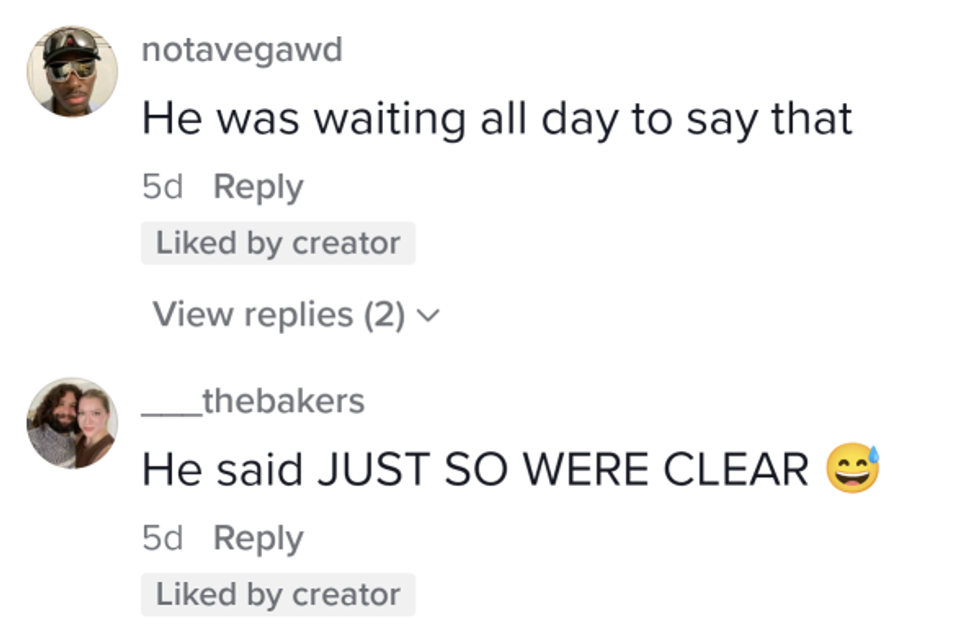980x637 pixels.
Task: Click the 5d timestamp under ___thebakers' comment
Action: 164,538
